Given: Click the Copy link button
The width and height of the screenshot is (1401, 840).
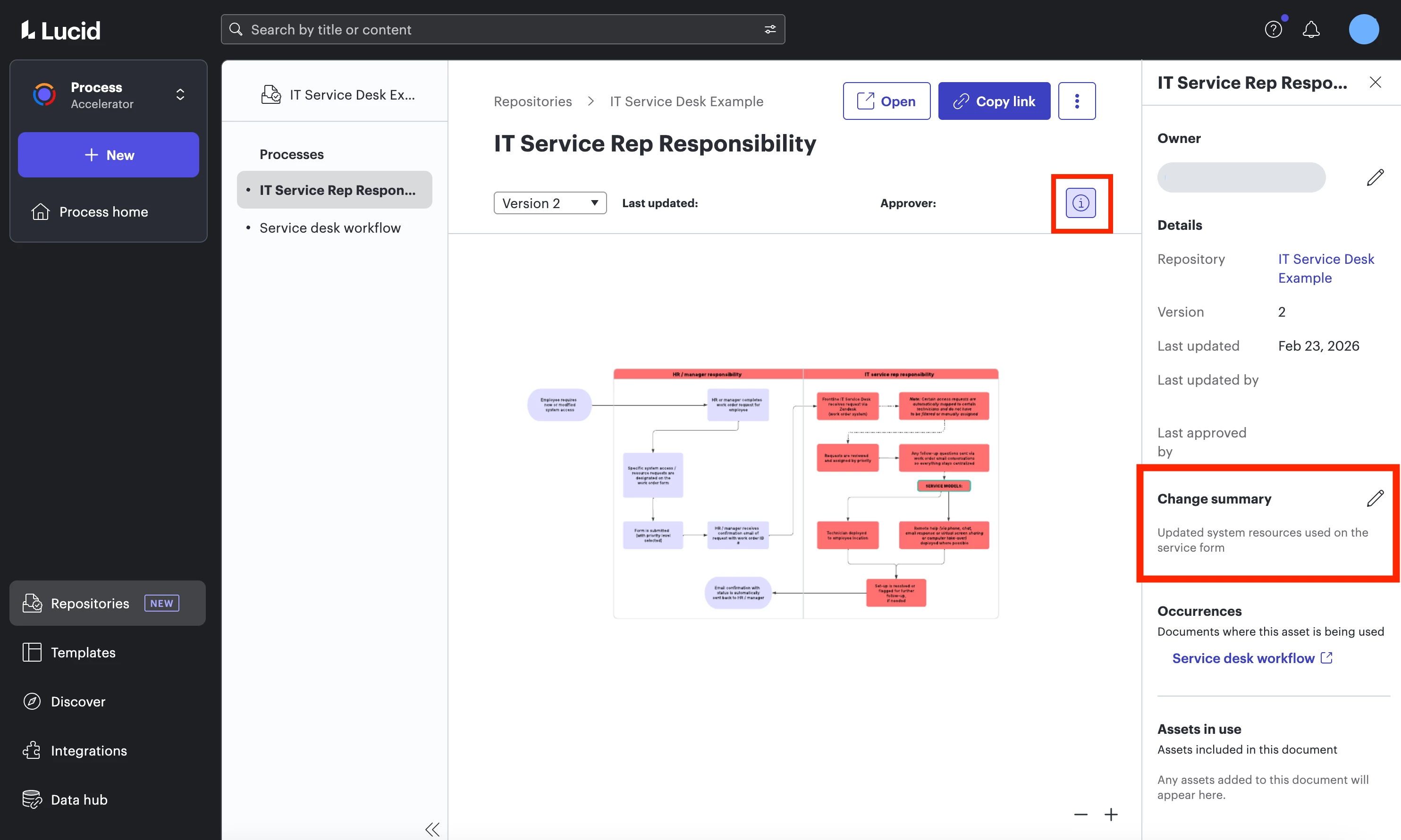Looking at the screenshot, I should (994, 101).
